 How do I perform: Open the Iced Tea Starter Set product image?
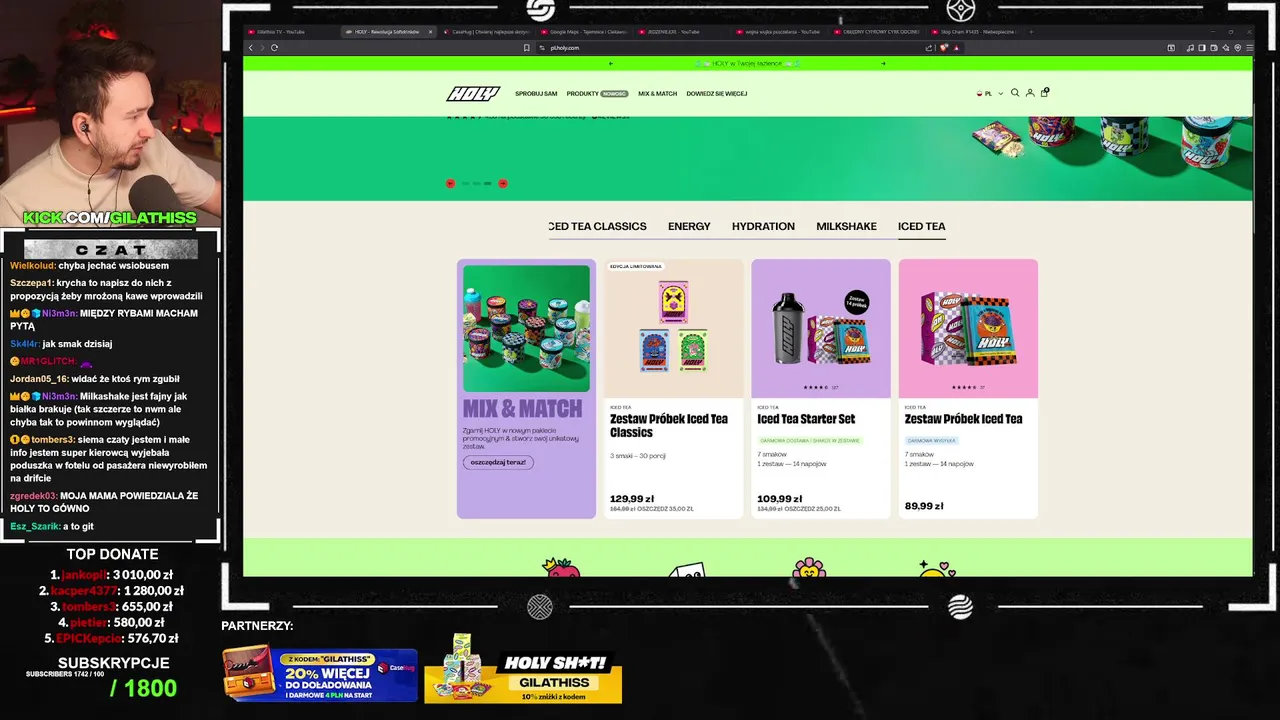tap(821, 329)
